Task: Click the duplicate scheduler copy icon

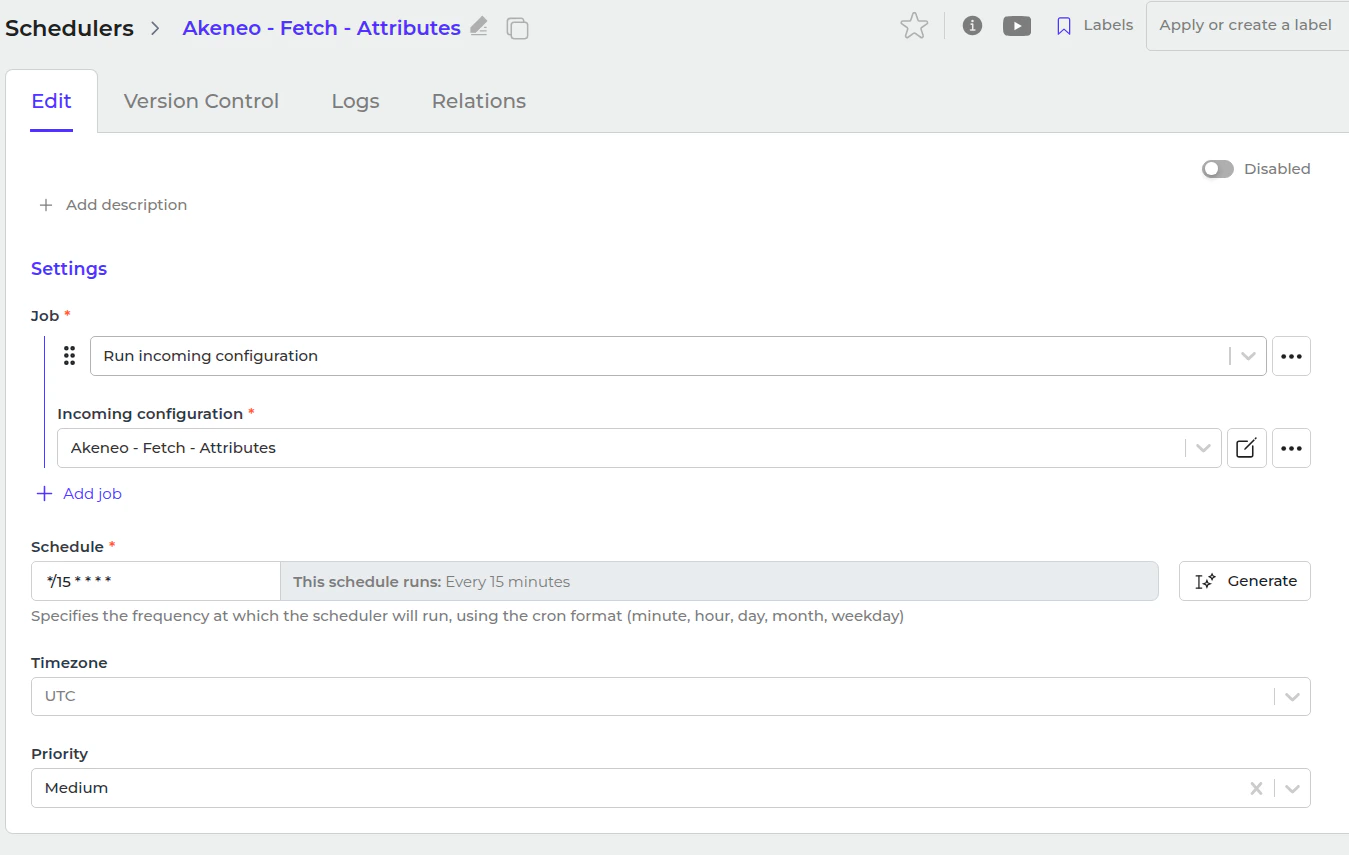Action: click(517, 28)
